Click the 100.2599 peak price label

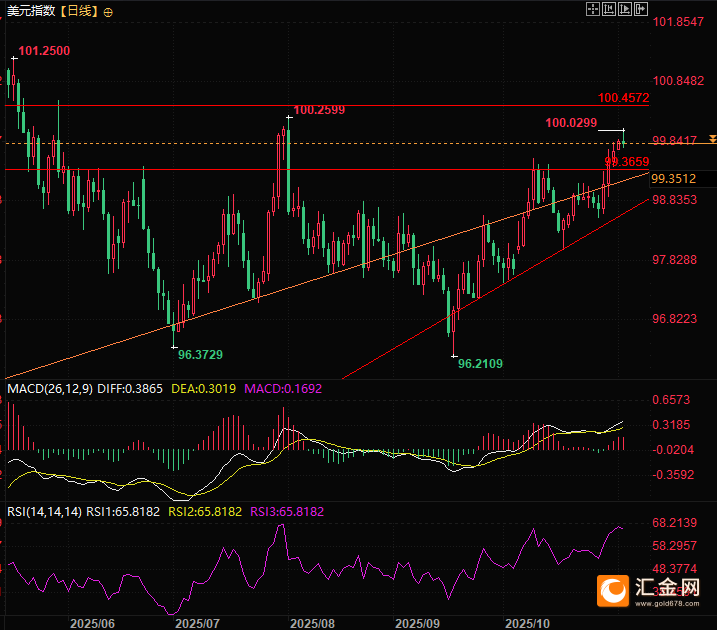click(319, 110)
